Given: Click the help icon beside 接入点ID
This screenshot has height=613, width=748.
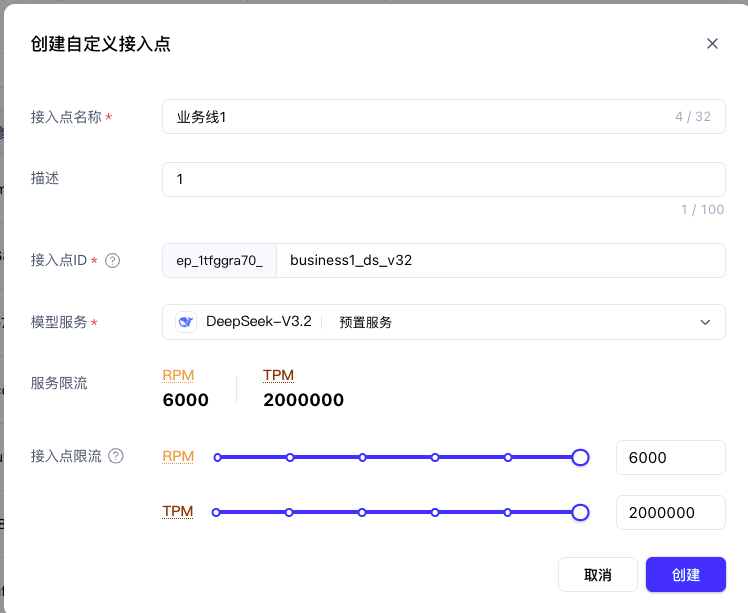Looking at the screenshot, I should point(113,260).
